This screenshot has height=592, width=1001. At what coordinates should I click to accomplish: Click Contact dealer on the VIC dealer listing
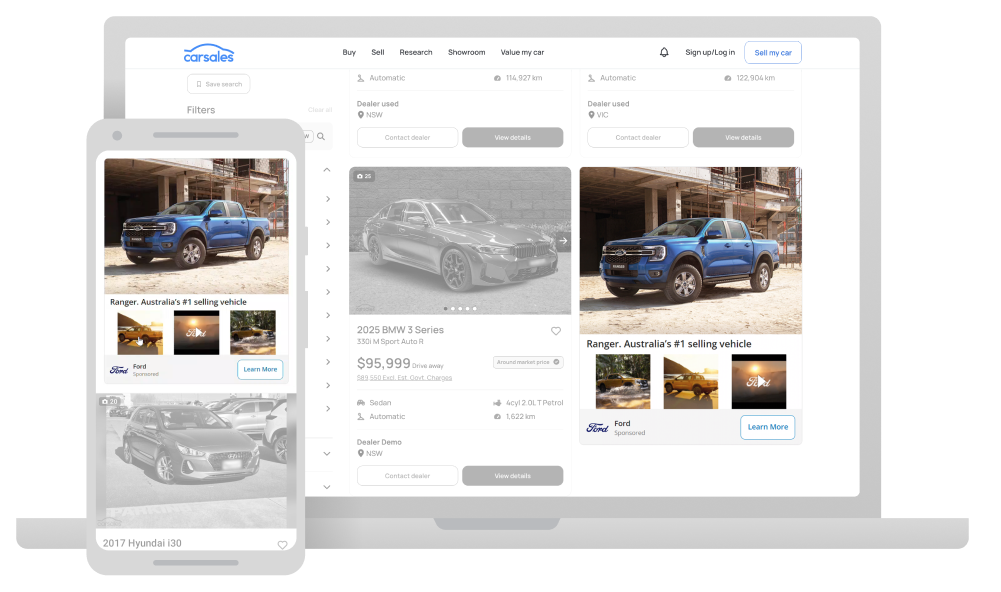click(638, 137)
